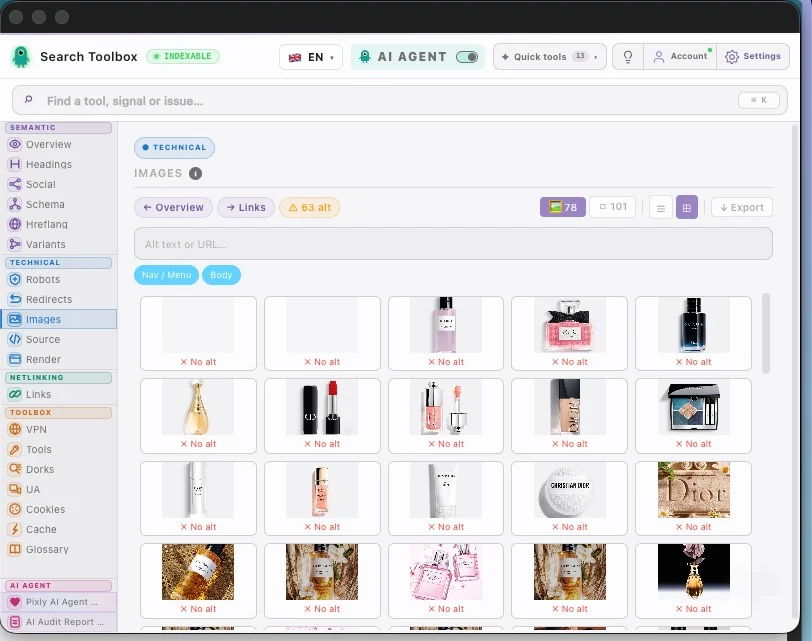Open the VPN globe icon

pyautogui.click(x=15, y=429)
